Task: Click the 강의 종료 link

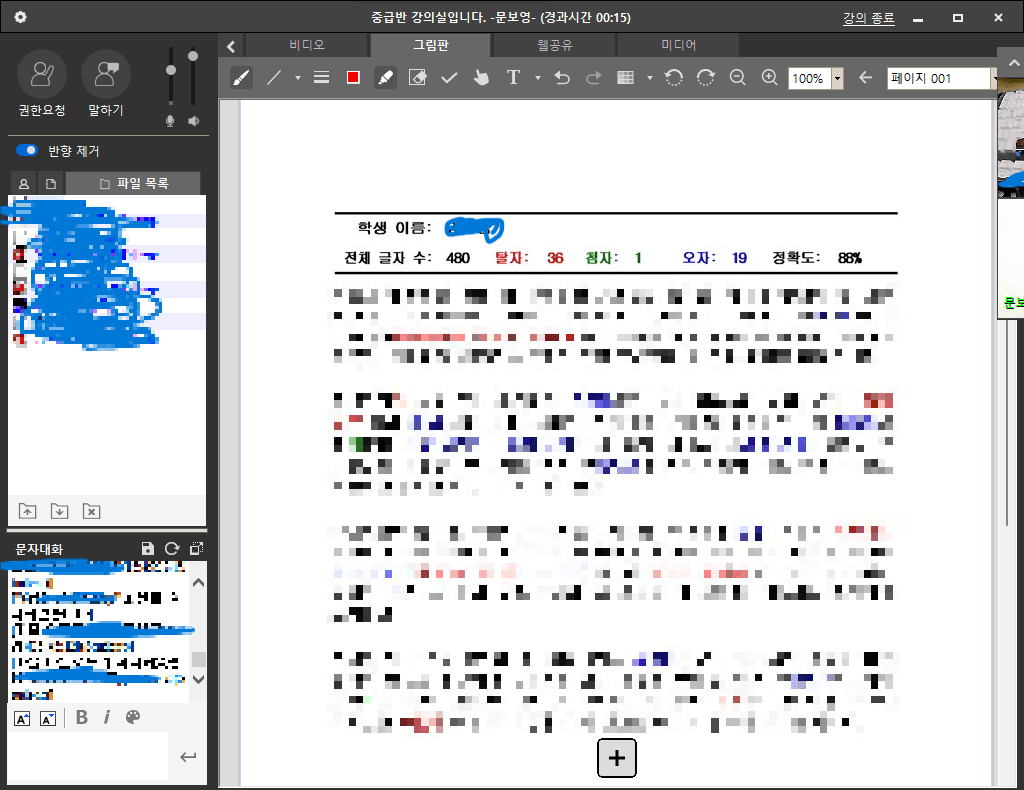Action: [868, 18]
